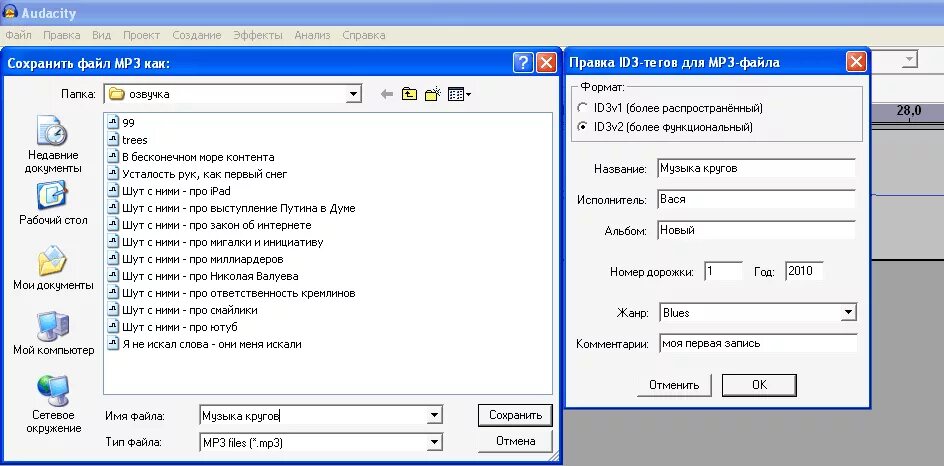Viewport: 944px width, 466px height.
Task: Open the Анализ menu
Action: point(312,35)
